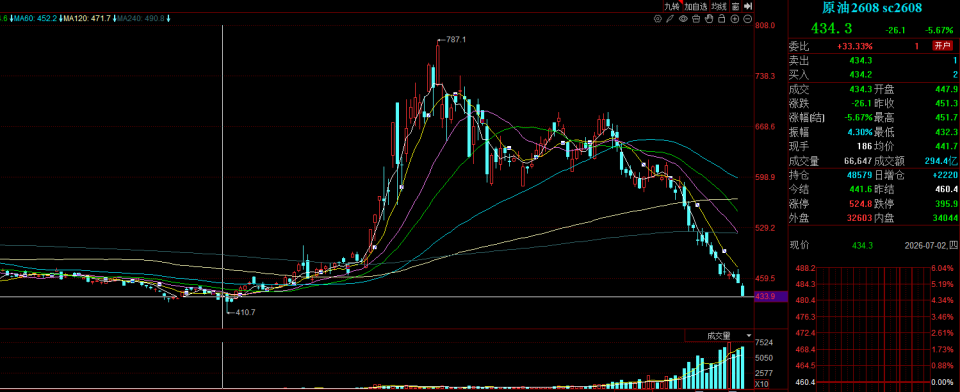Image resolution: width=960 pixels, height=392 pixels.
Task: Click the 日增仓 value +2220
Action: coord(945,175)
